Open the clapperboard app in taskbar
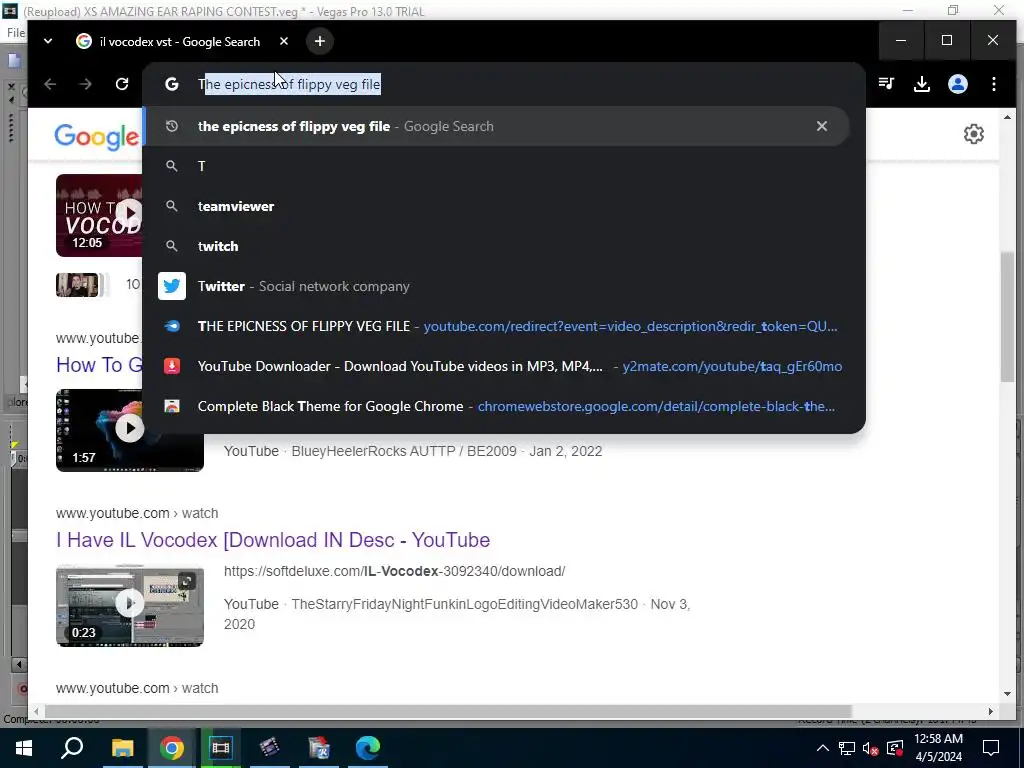 [x=269, y=748]
